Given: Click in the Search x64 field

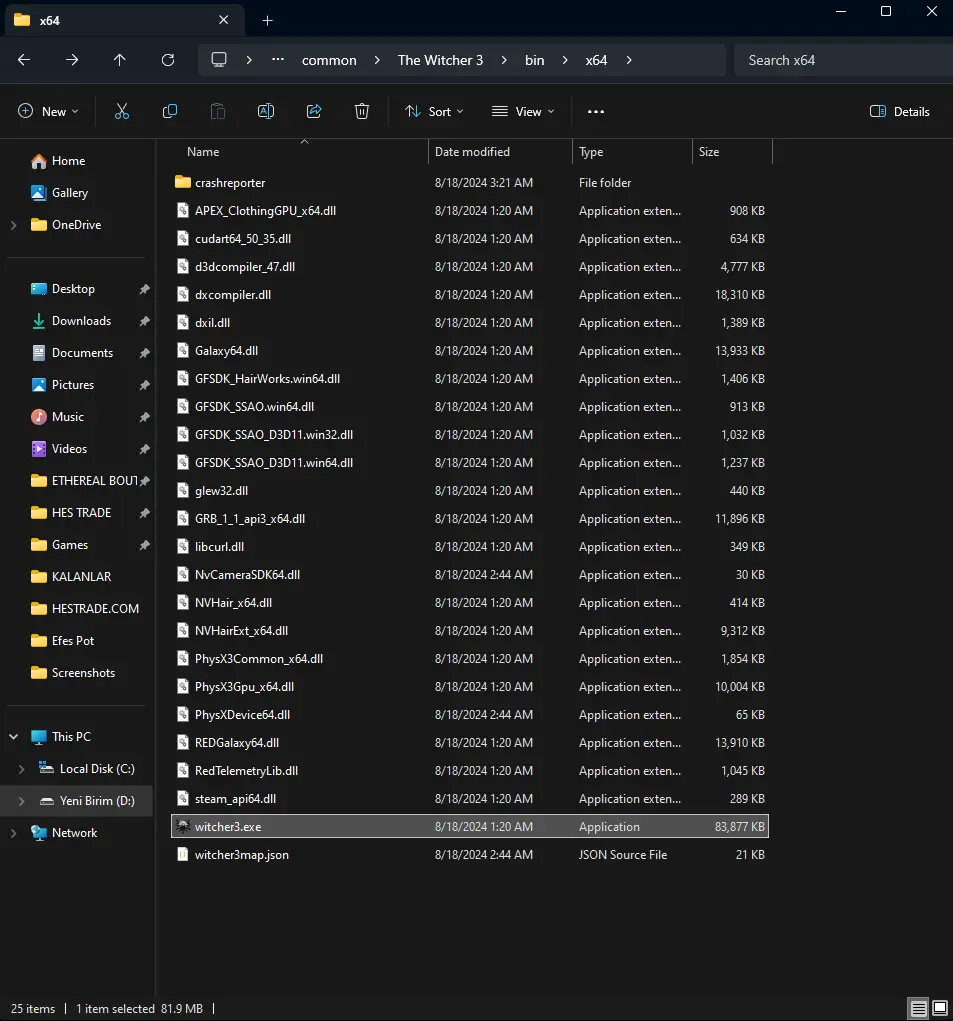Looking at the screenshot, I should [843, 60].
